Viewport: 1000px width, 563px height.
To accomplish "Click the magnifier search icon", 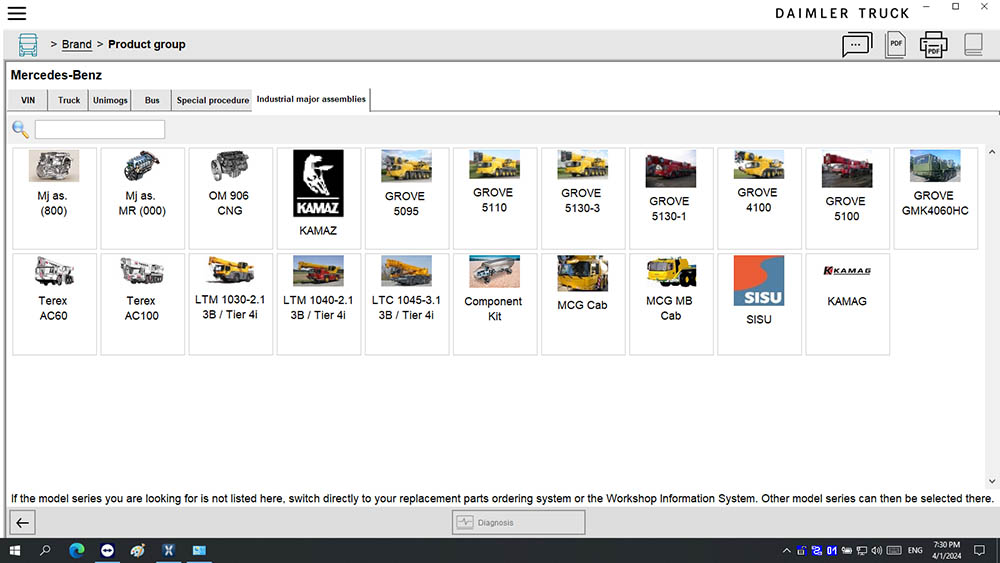I will point(20,129).
